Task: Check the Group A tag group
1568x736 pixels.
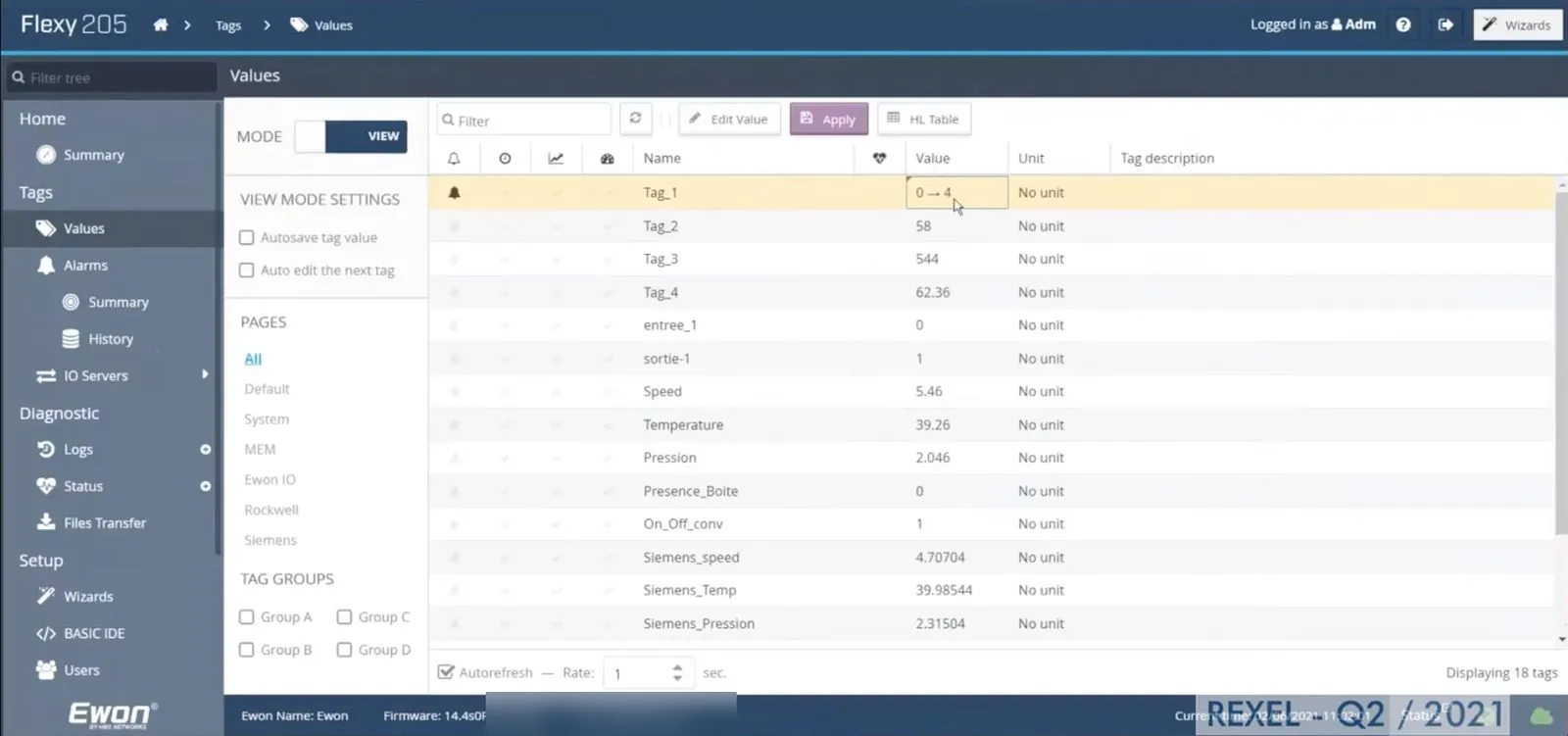Action: [247, 616]
